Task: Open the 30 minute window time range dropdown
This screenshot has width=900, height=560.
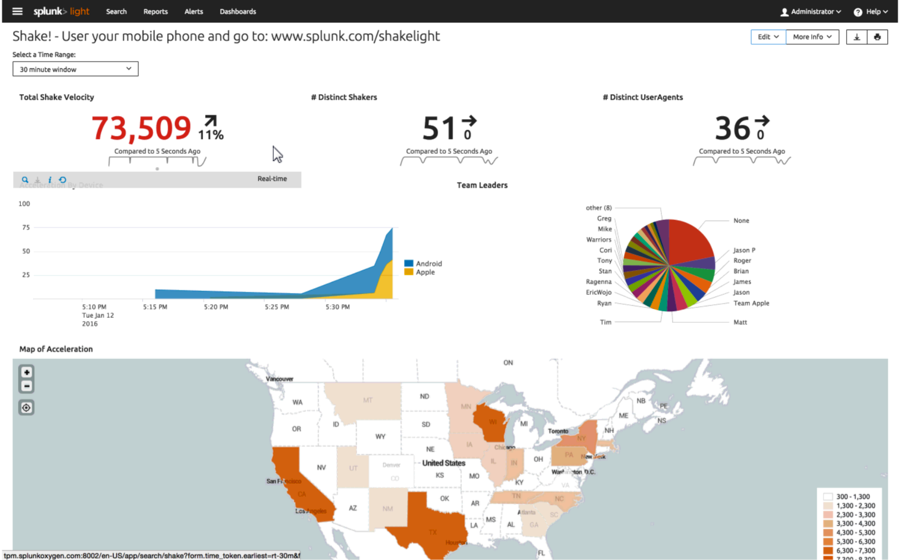Action: 75,69
